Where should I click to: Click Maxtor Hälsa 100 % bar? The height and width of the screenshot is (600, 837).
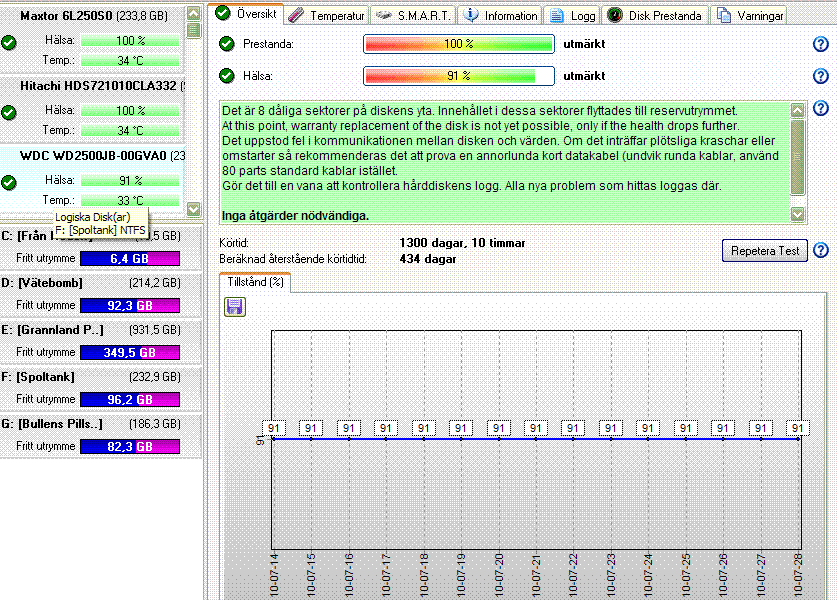pyautogui.click(x=130, y=41)
